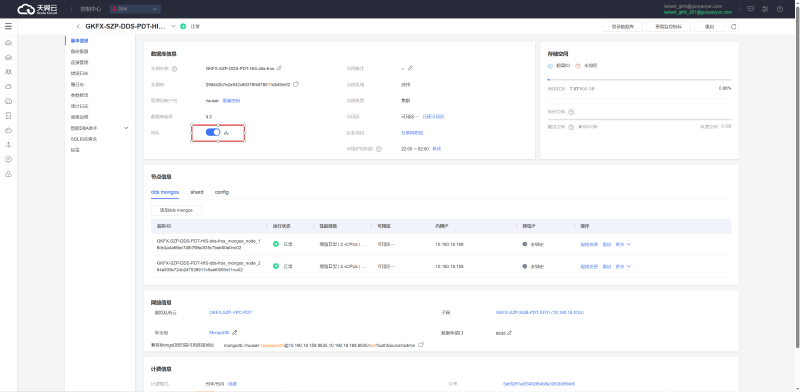800x392 pixels.
Task: Click the top 重启 instance button
Action: pos(709,27)
